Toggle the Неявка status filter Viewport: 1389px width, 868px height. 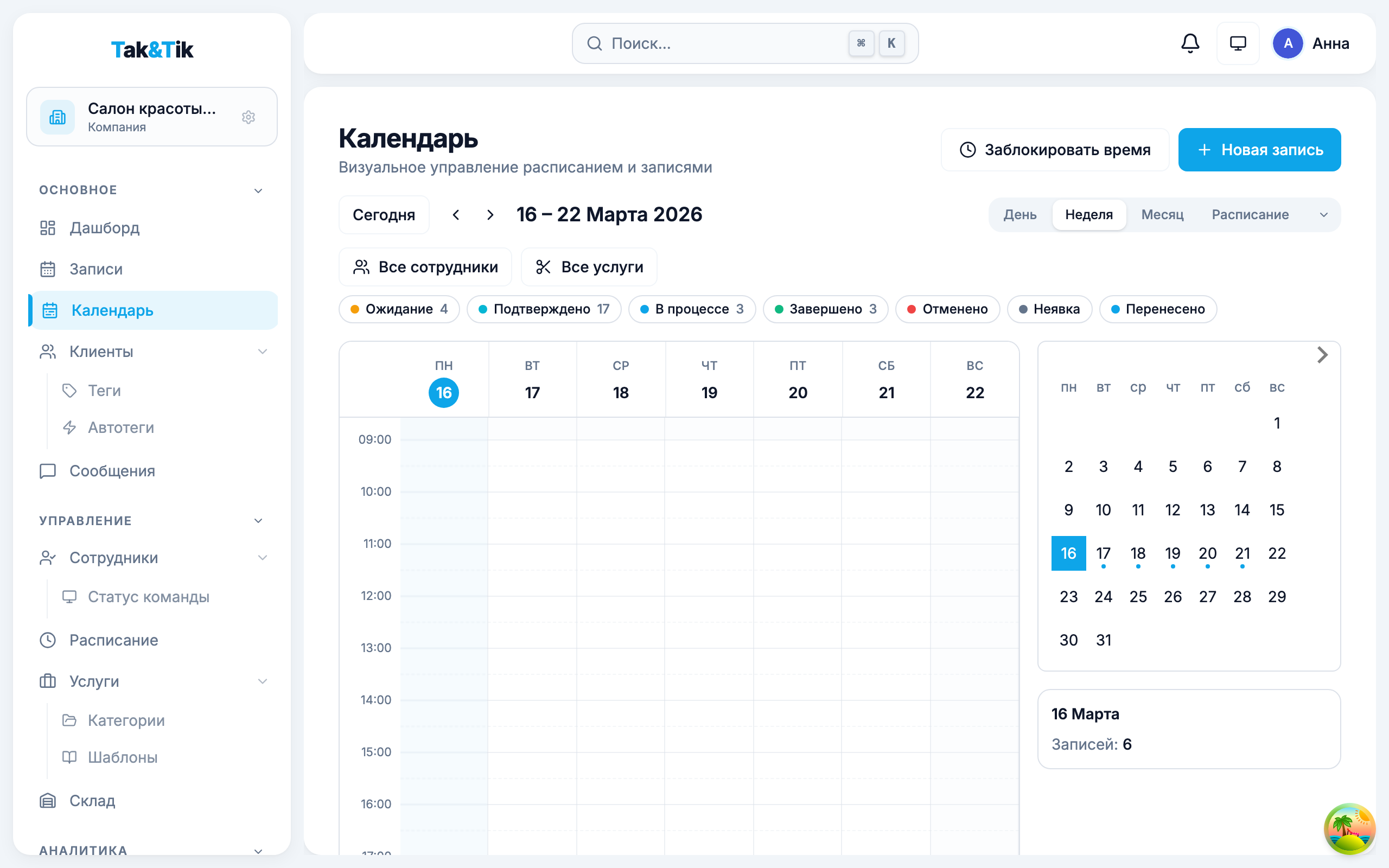click(x=1049, y=309)
